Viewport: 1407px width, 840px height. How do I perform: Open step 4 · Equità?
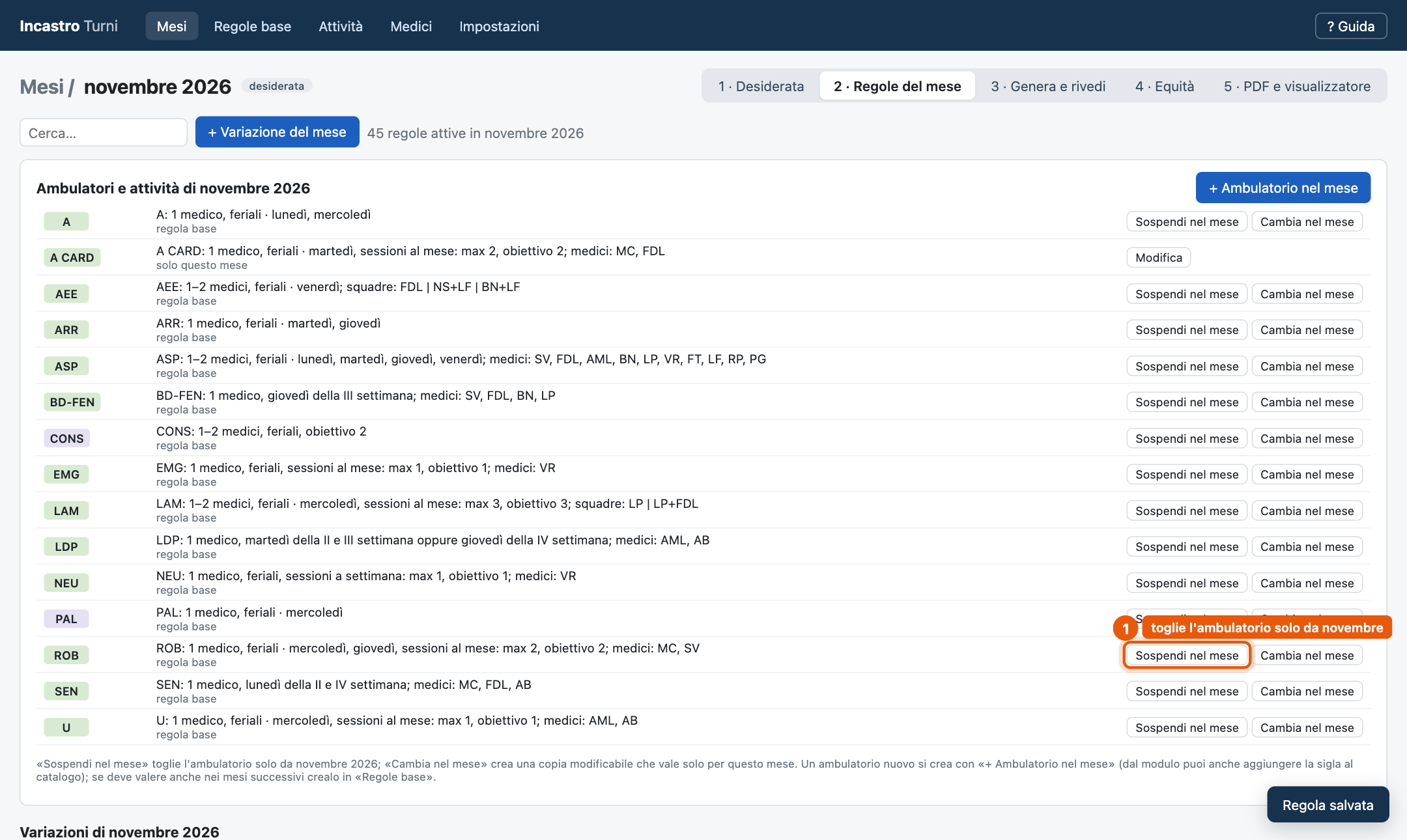point(1165,86)
